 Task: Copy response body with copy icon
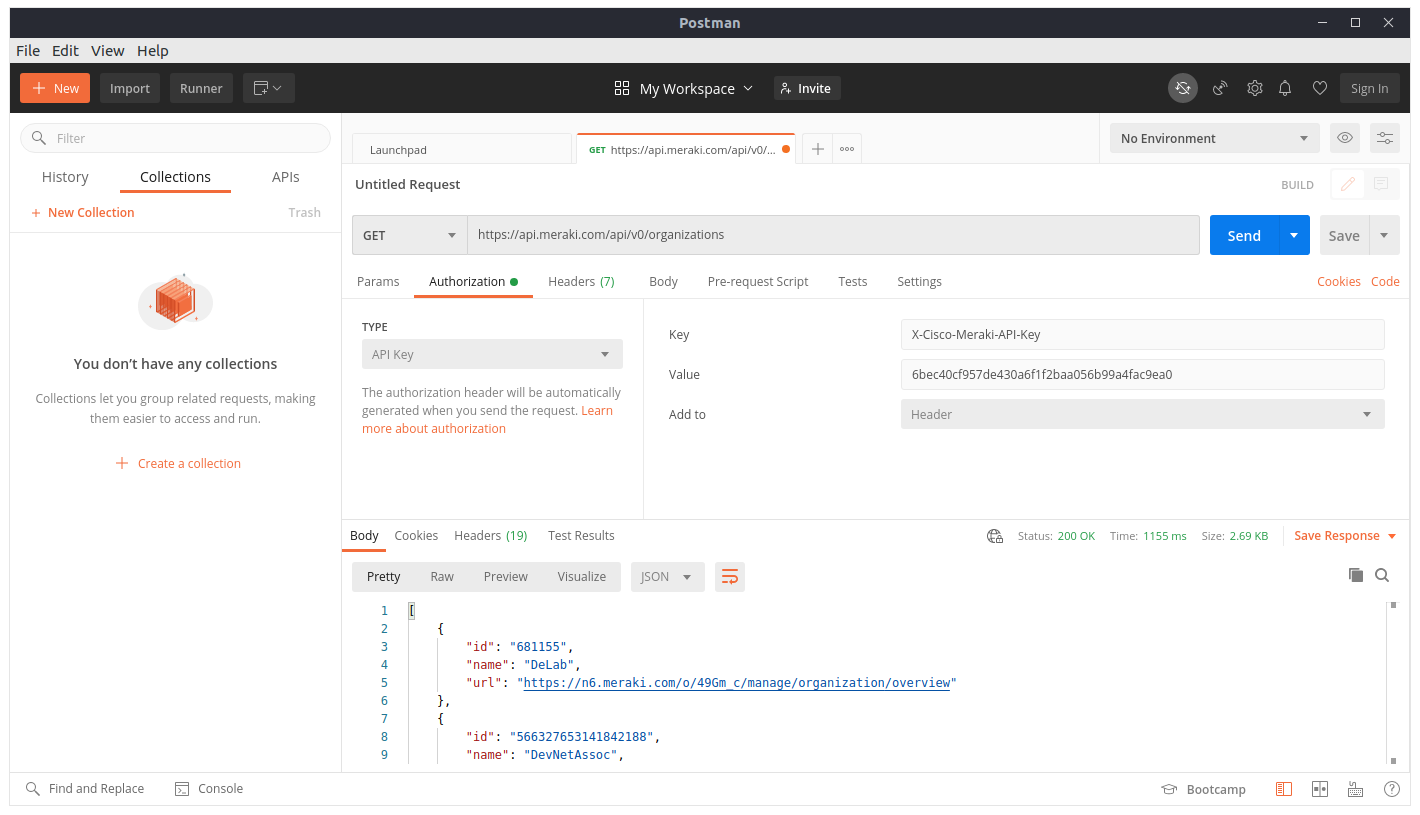click(x=1356, y=575)
